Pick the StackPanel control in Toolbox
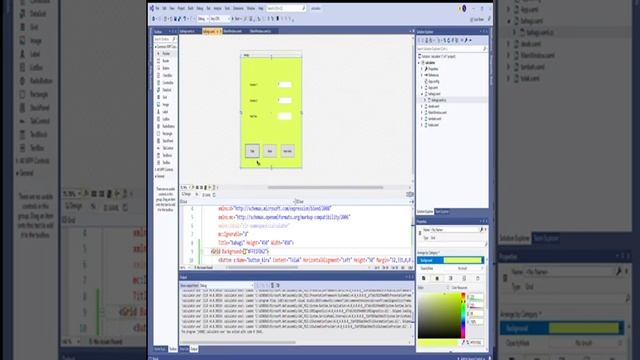The image size is (640, 360). (166, 141)
